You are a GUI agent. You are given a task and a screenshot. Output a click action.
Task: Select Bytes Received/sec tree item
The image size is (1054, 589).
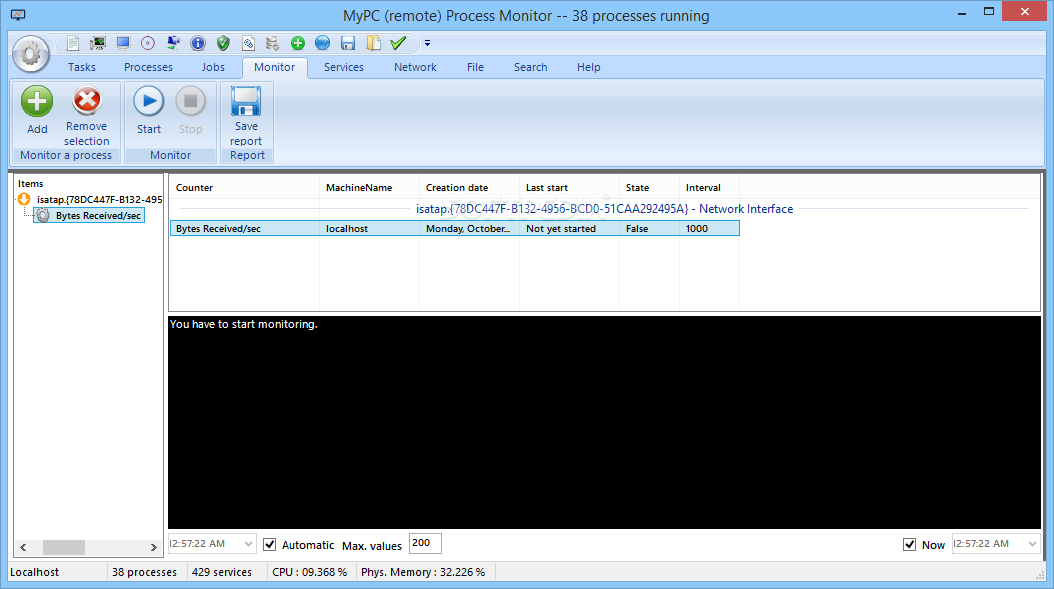click(98, 216)
